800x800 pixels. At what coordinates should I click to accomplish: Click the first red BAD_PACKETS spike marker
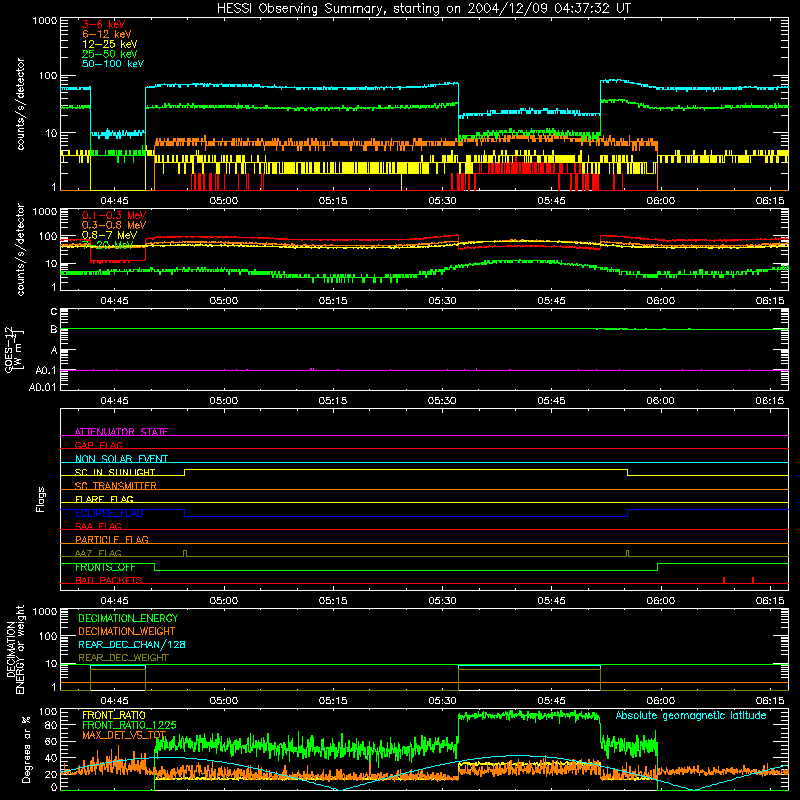(x=724, y=580)
